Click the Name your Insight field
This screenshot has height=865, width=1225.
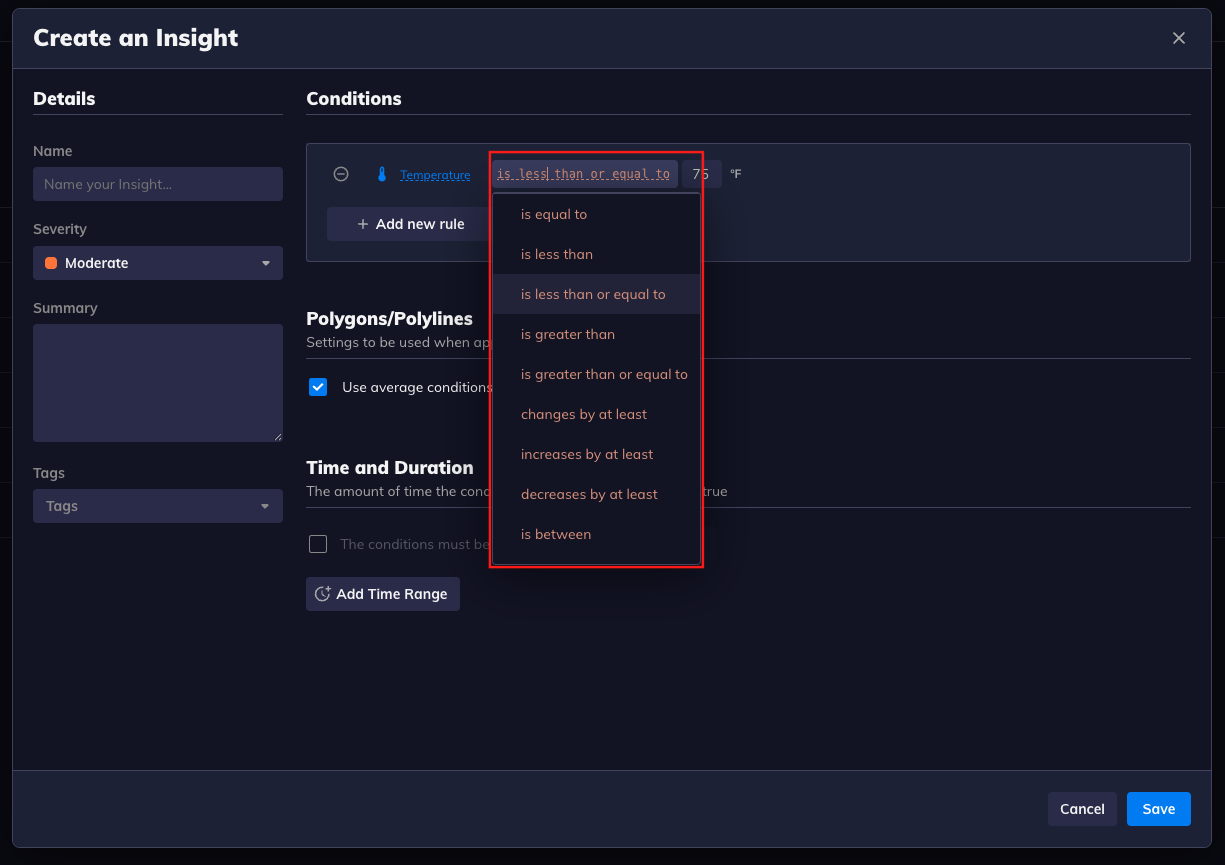[158, 184]
